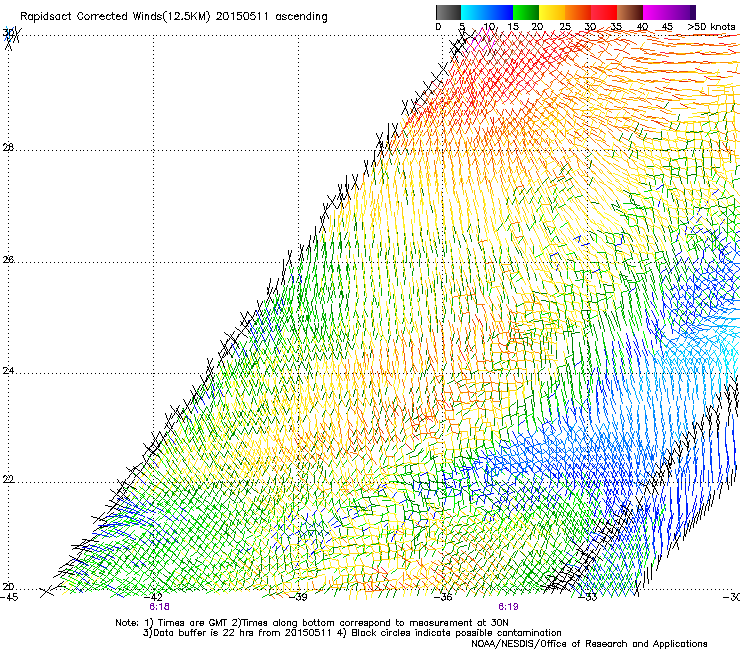The image size is (740, 650).
Task: Click the word 'ascending' in the title
Action: click(x=301, y=17)
